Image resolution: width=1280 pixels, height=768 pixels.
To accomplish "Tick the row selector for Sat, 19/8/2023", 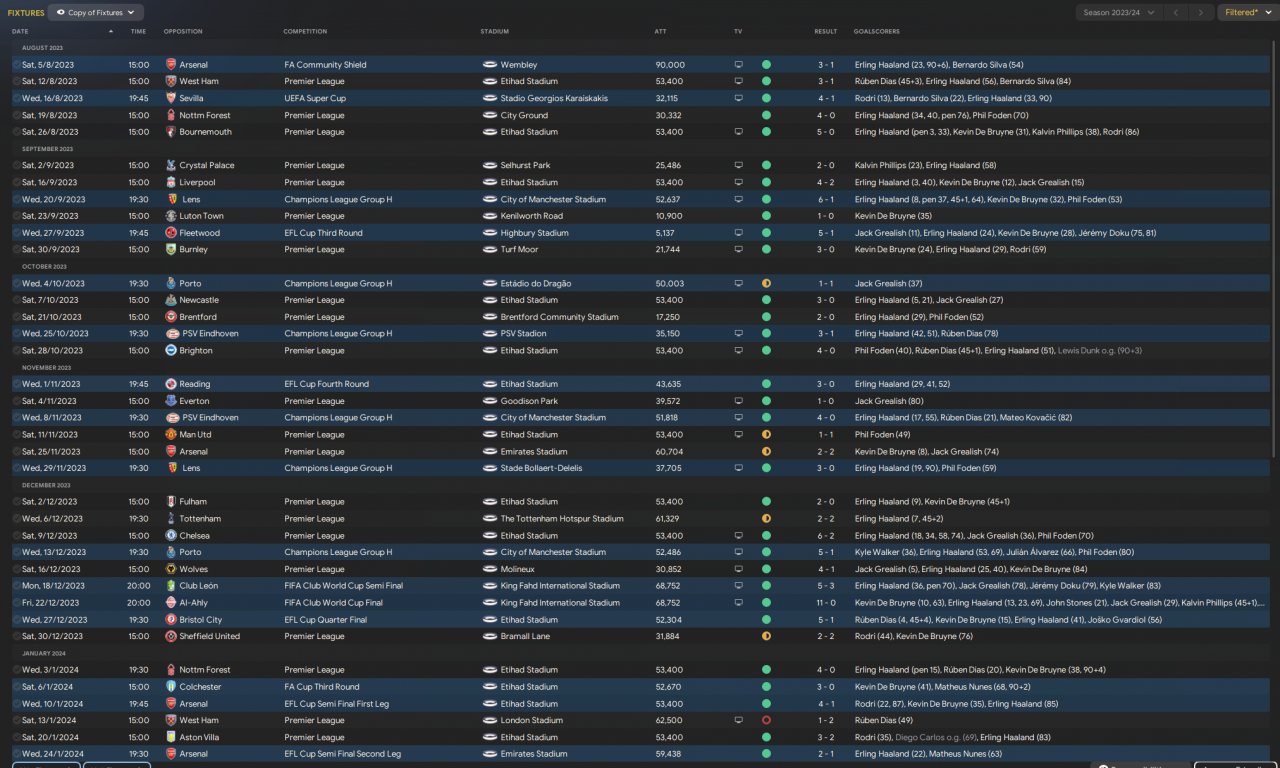I will pyautogui.click(x=16, y=115).
